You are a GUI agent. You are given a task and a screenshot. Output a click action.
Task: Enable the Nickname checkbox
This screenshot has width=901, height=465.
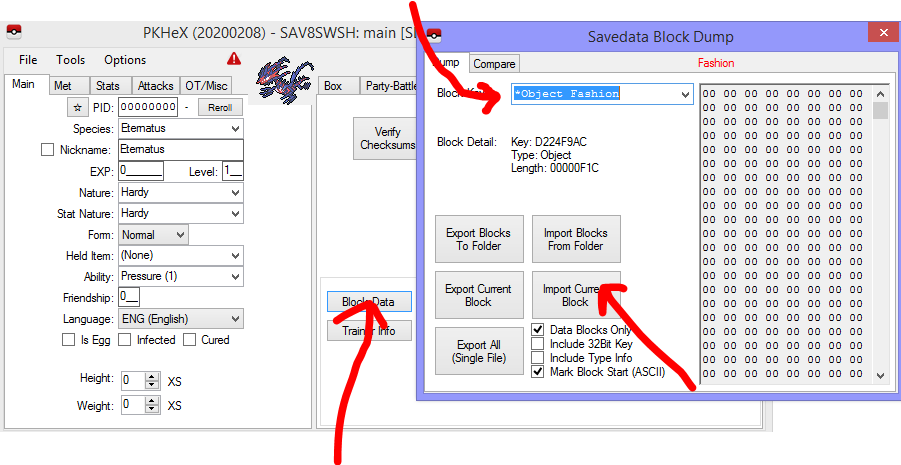[47, 150]
